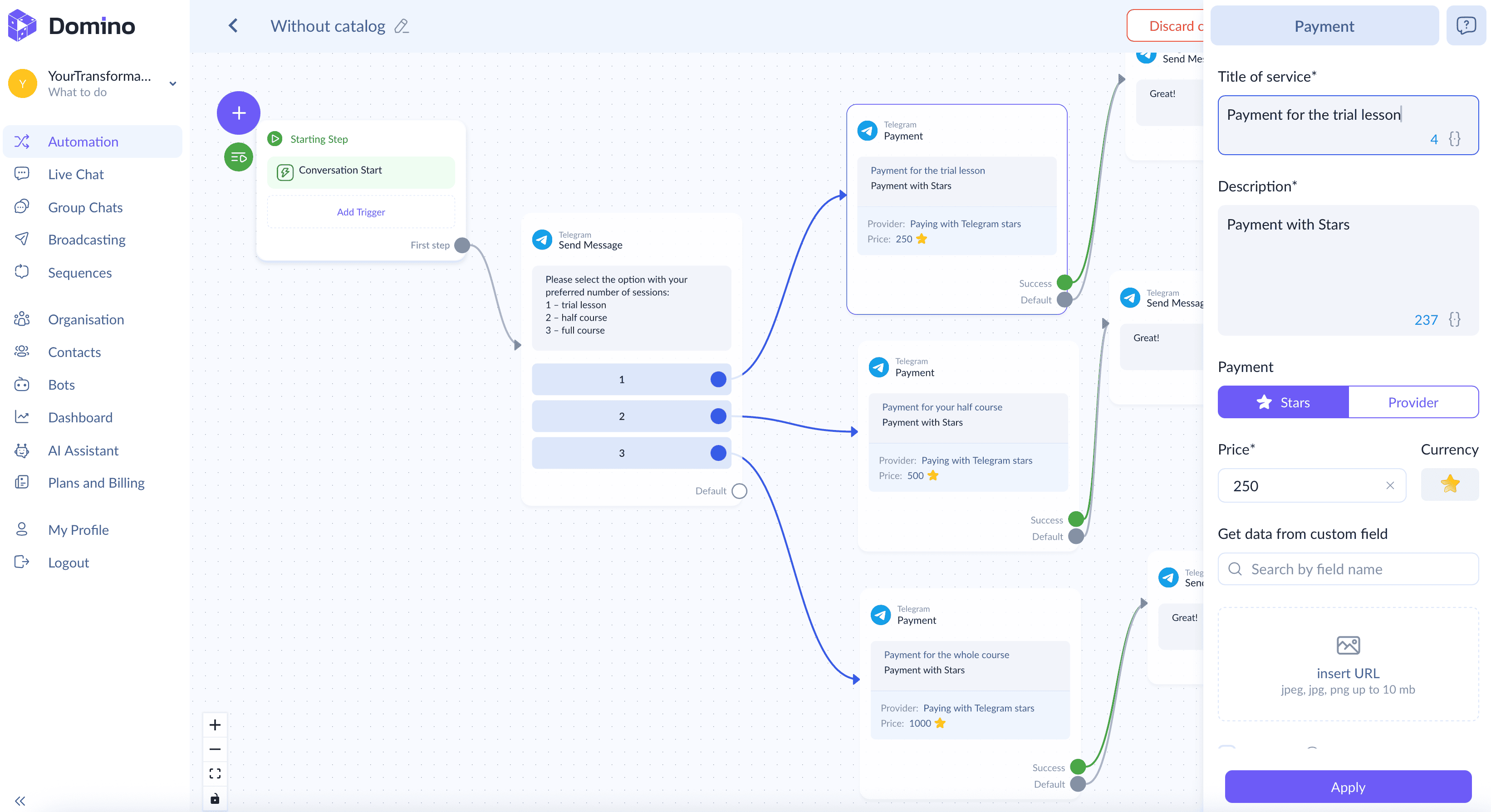The image size is (1491, 812).
Task: Click the First step connector dot
Action: (x=462, y=245)
